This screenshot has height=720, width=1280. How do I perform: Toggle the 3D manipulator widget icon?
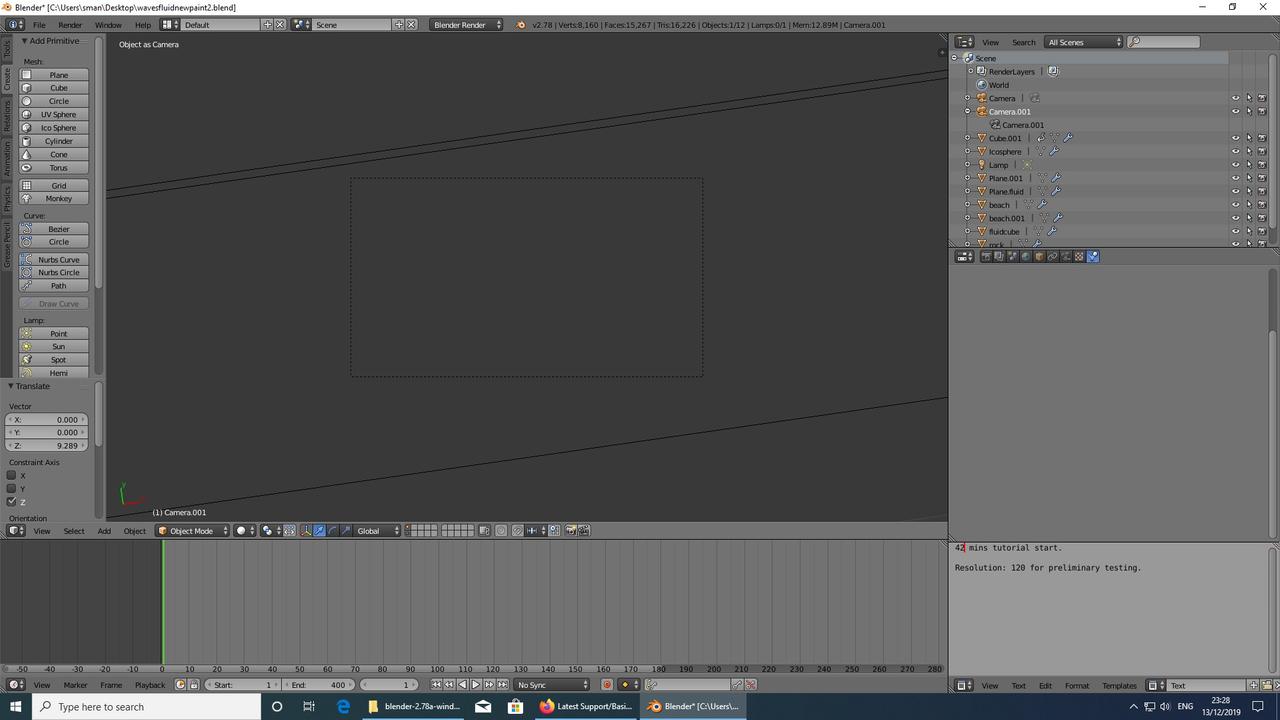305,531
